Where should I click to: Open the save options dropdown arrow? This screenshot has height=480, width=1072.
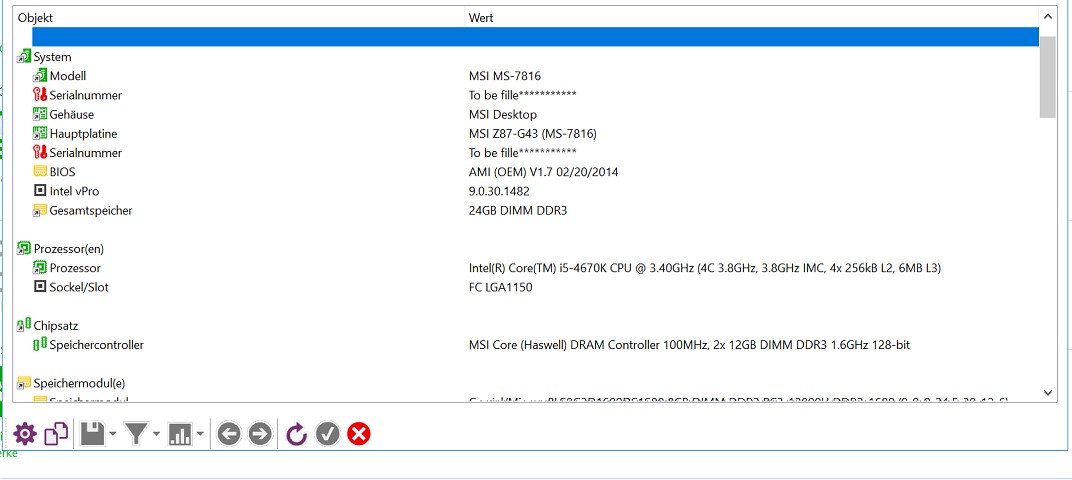[x=113, y=434]
